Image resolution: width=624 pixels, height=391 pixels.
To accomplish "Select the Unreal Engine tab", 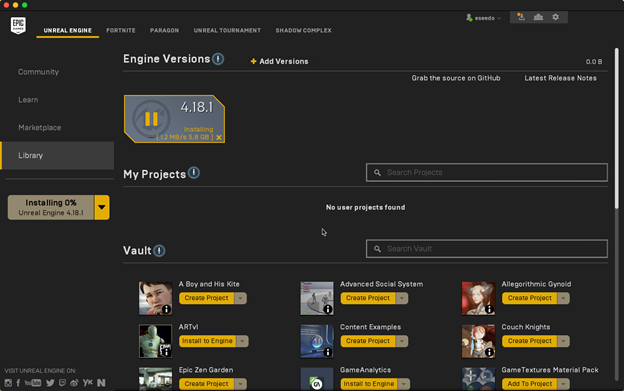I will click(x=68, y=30).
